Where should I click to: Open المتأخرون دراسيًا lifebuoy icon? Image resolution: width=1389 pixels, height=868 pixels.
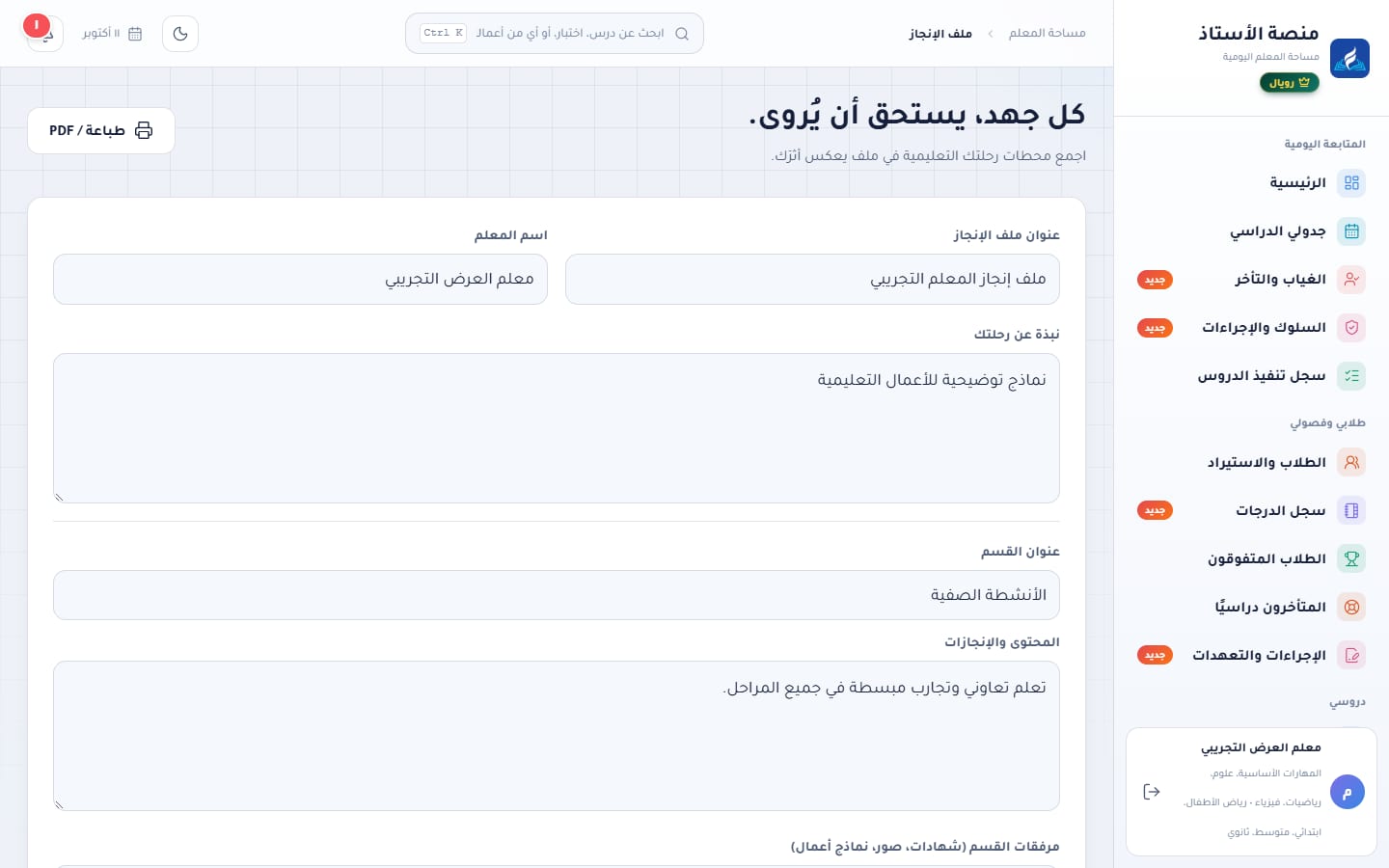pyautogui.click(x=1351, y=608)
